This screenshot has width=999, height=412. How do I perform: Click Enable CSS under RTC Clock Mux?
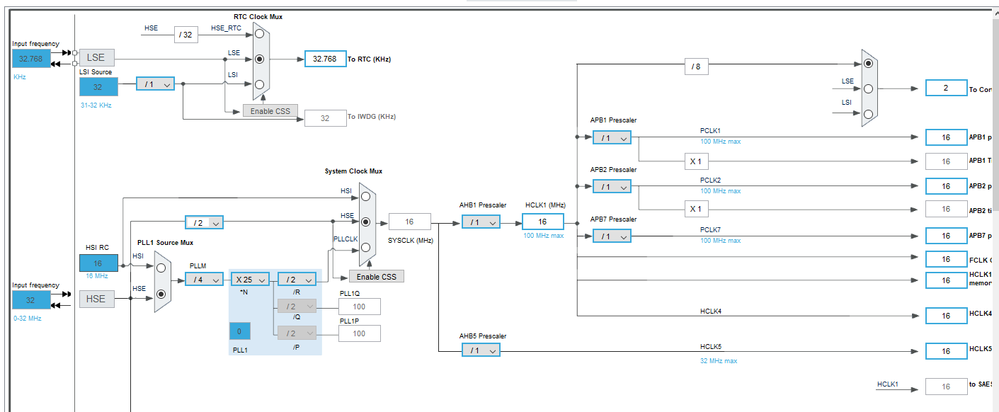(x=270, y=110)
